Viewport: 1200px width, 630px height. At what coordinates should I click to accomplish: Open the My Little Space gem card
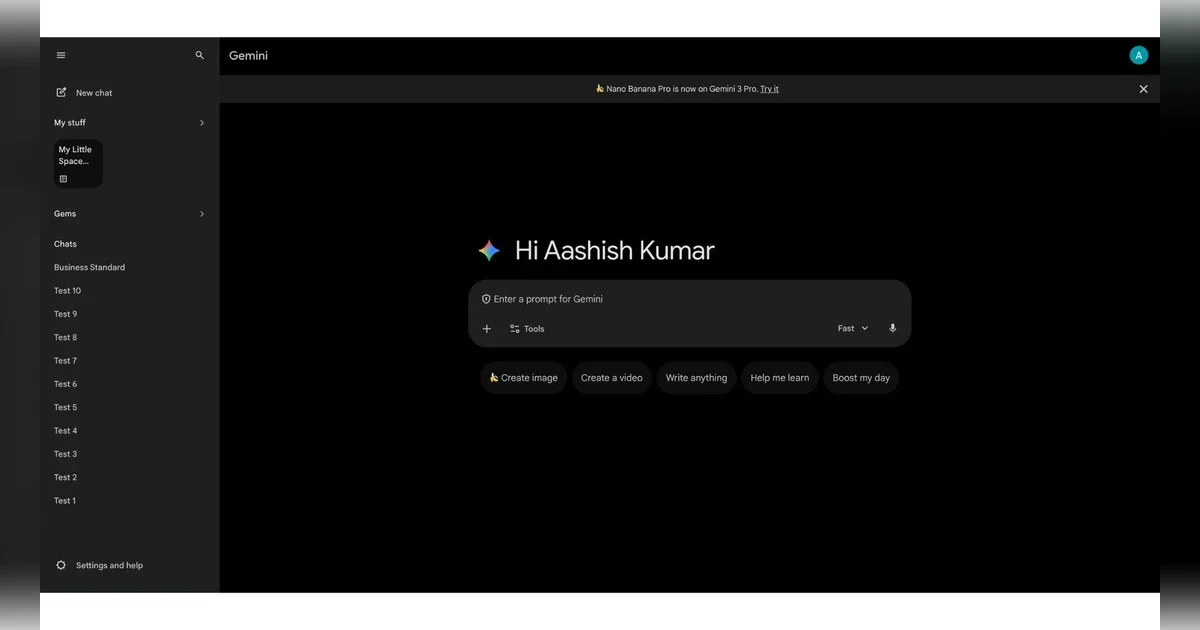(x=77, y=162)
